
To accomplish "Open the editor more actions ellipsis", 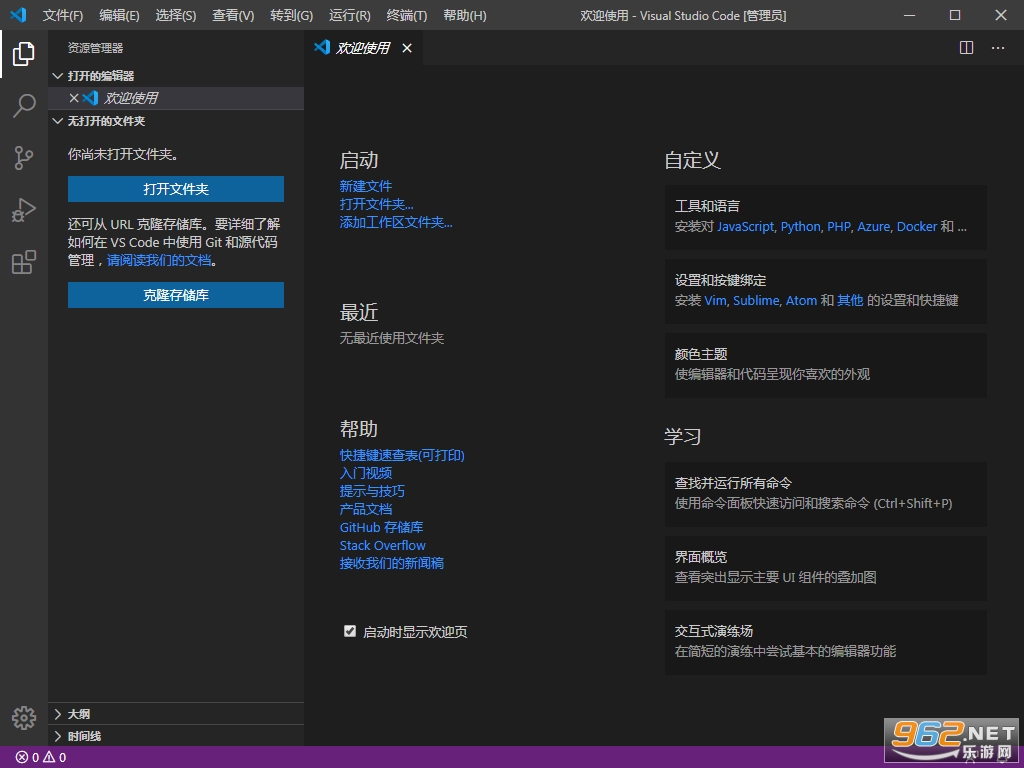I will (997, 48).
